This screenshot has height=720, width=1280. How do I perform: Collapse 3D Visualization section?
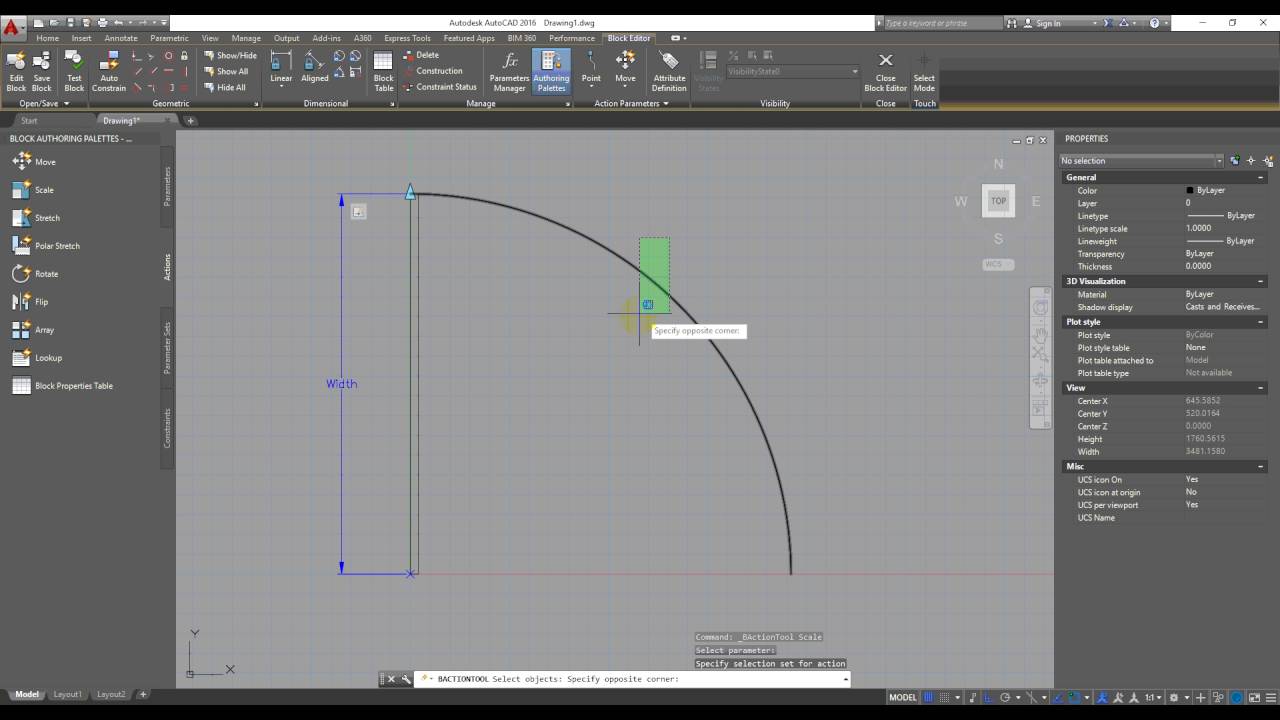click(1260, 281)
